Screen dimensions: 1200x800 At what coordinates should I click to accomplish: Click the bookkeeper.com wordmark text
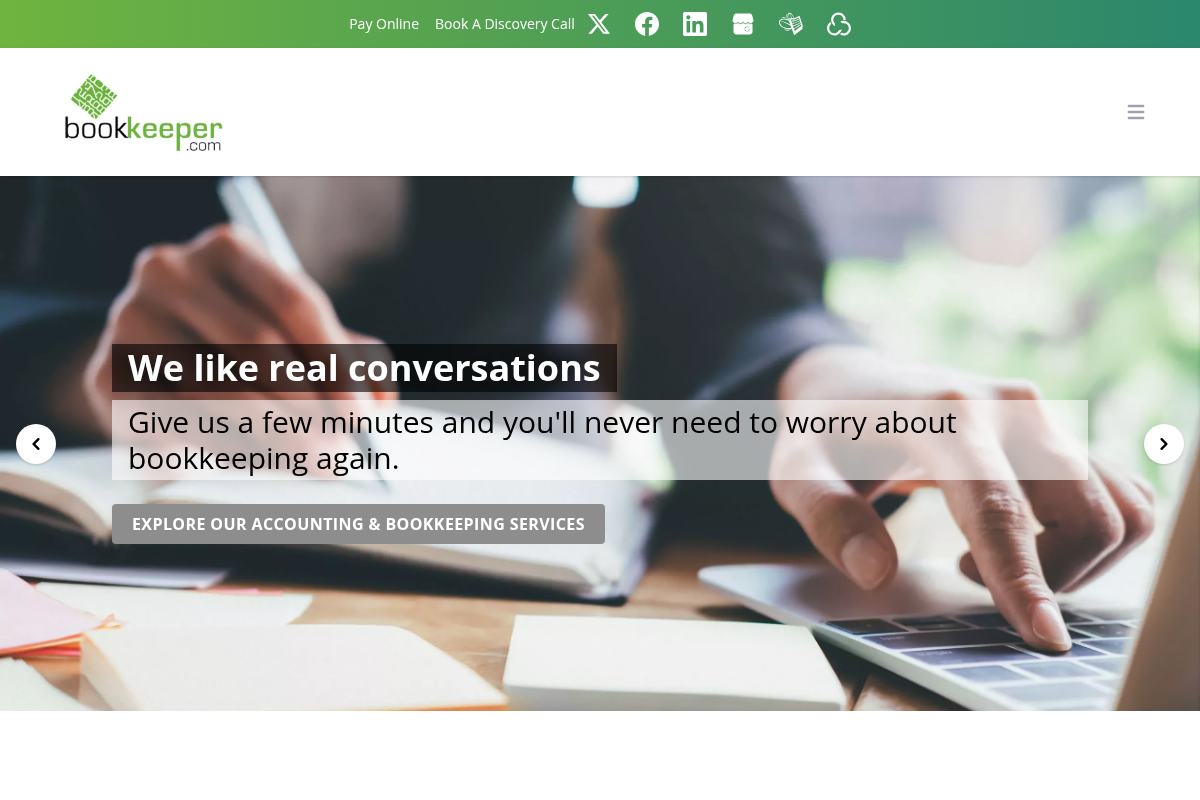(143, 129)
